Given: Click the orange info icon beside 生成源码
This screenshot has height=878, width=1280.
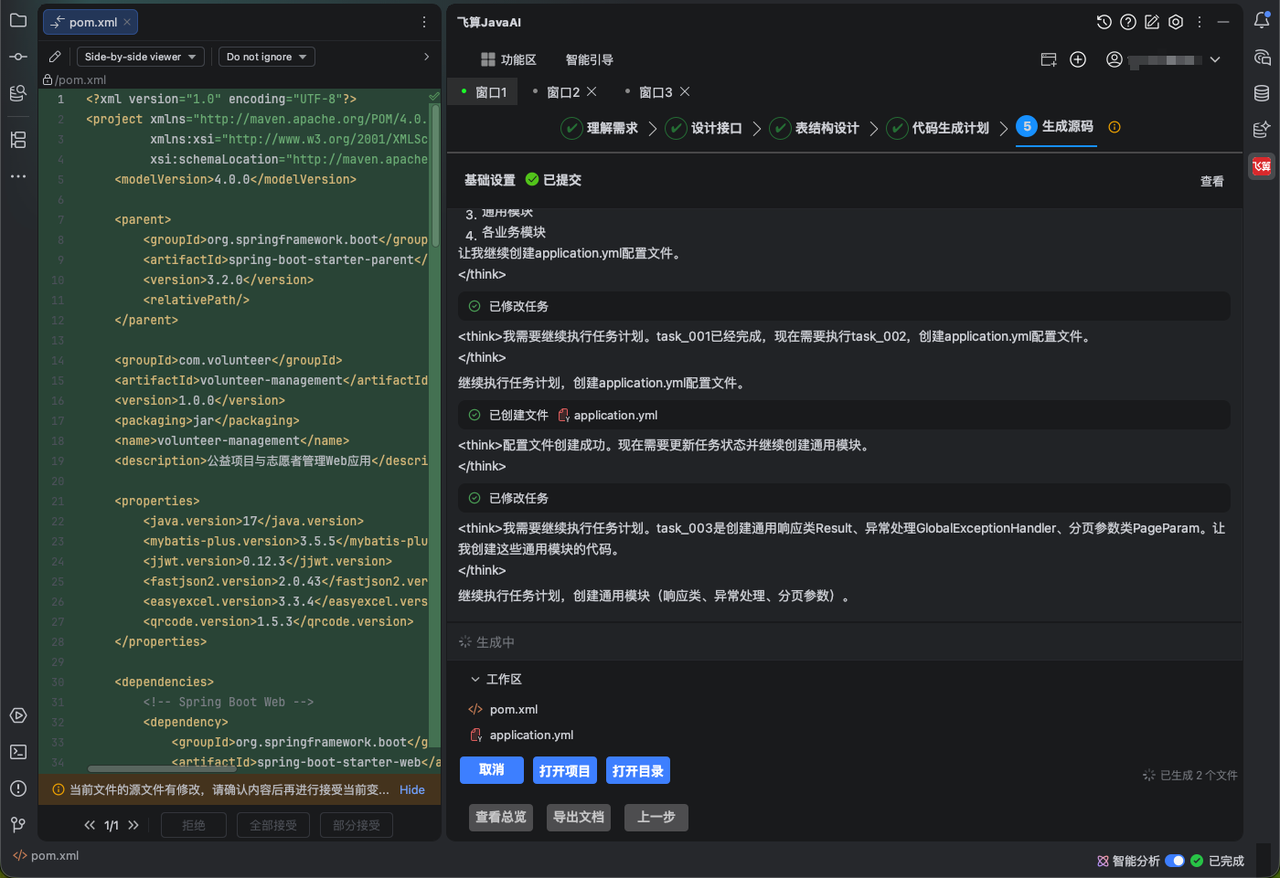Looking at the screenshot, I should tap(1115, 127).
